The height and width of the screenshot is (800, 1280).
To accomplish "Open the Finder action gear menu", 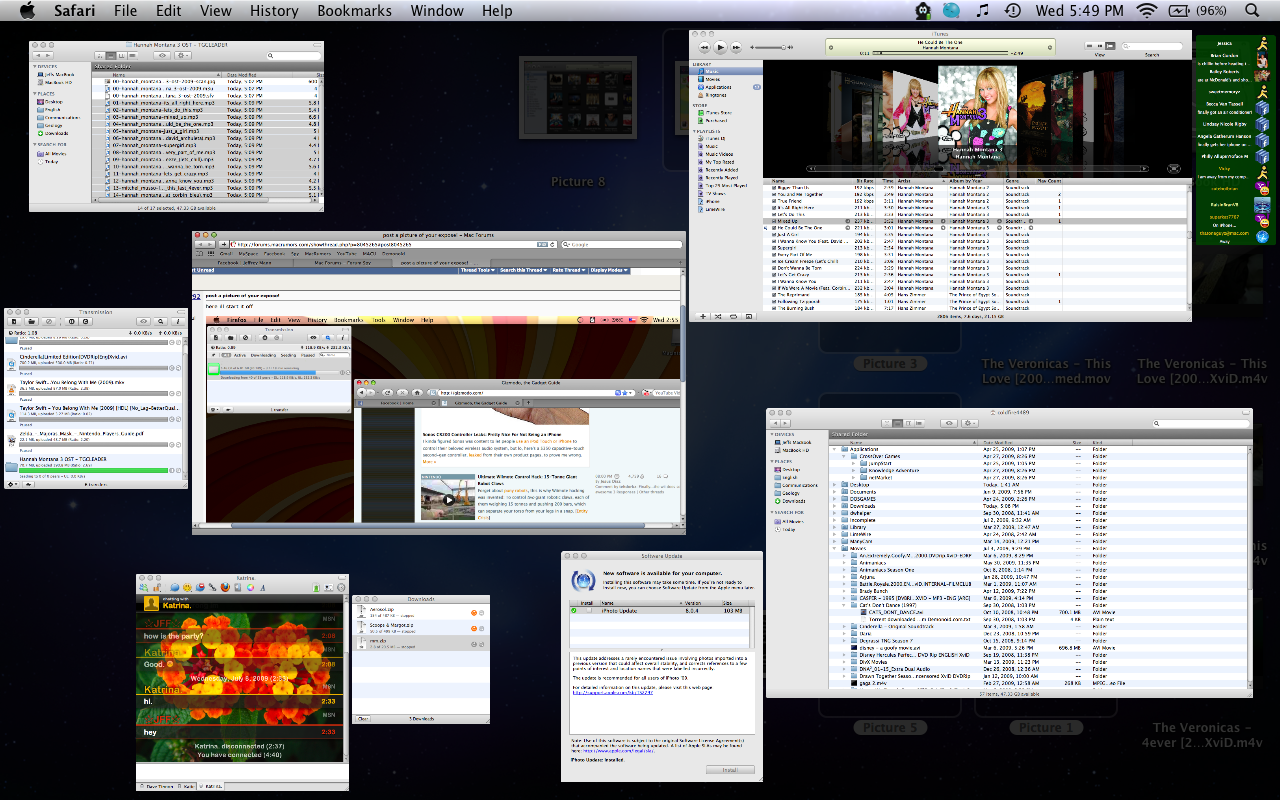I will click(x=970, y=423).
